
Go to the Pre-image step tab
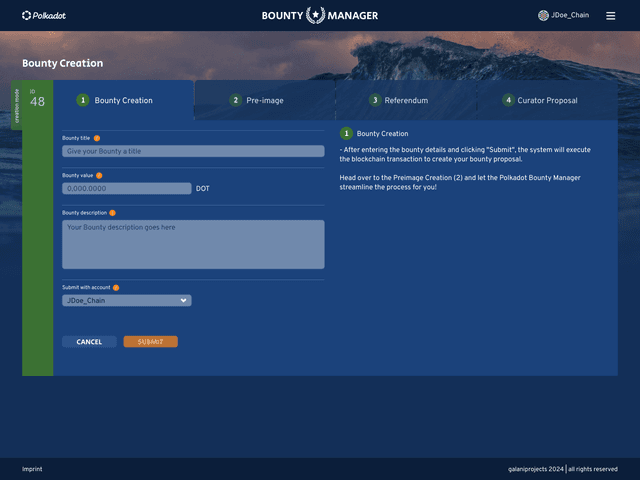[x=264, y=100]
